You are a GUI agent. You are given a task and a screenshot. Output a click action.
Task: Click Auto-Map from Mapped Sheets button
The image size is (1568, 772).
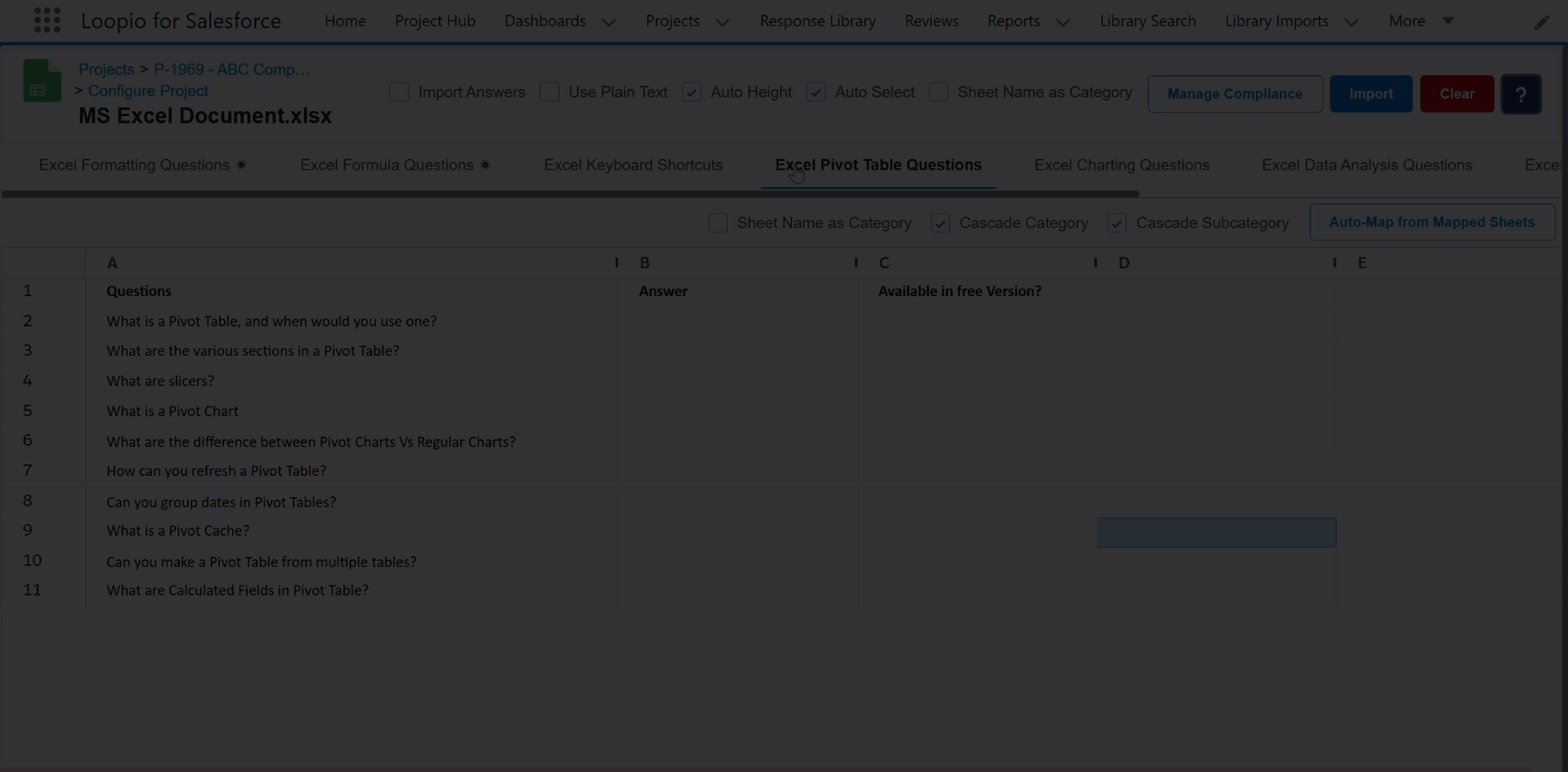click(1431, 222)
